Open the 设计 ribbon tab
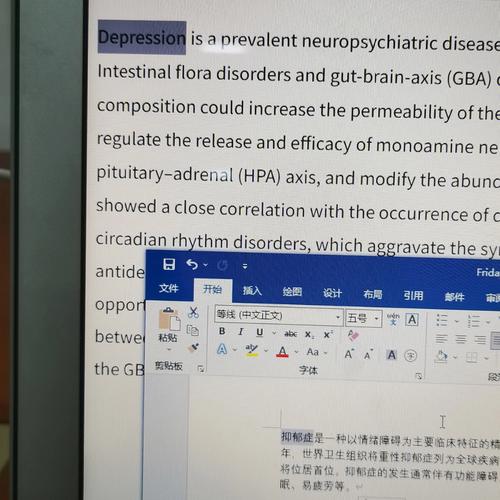The width and height of the screenshot is (500, 500). click(x=332, y=293)
